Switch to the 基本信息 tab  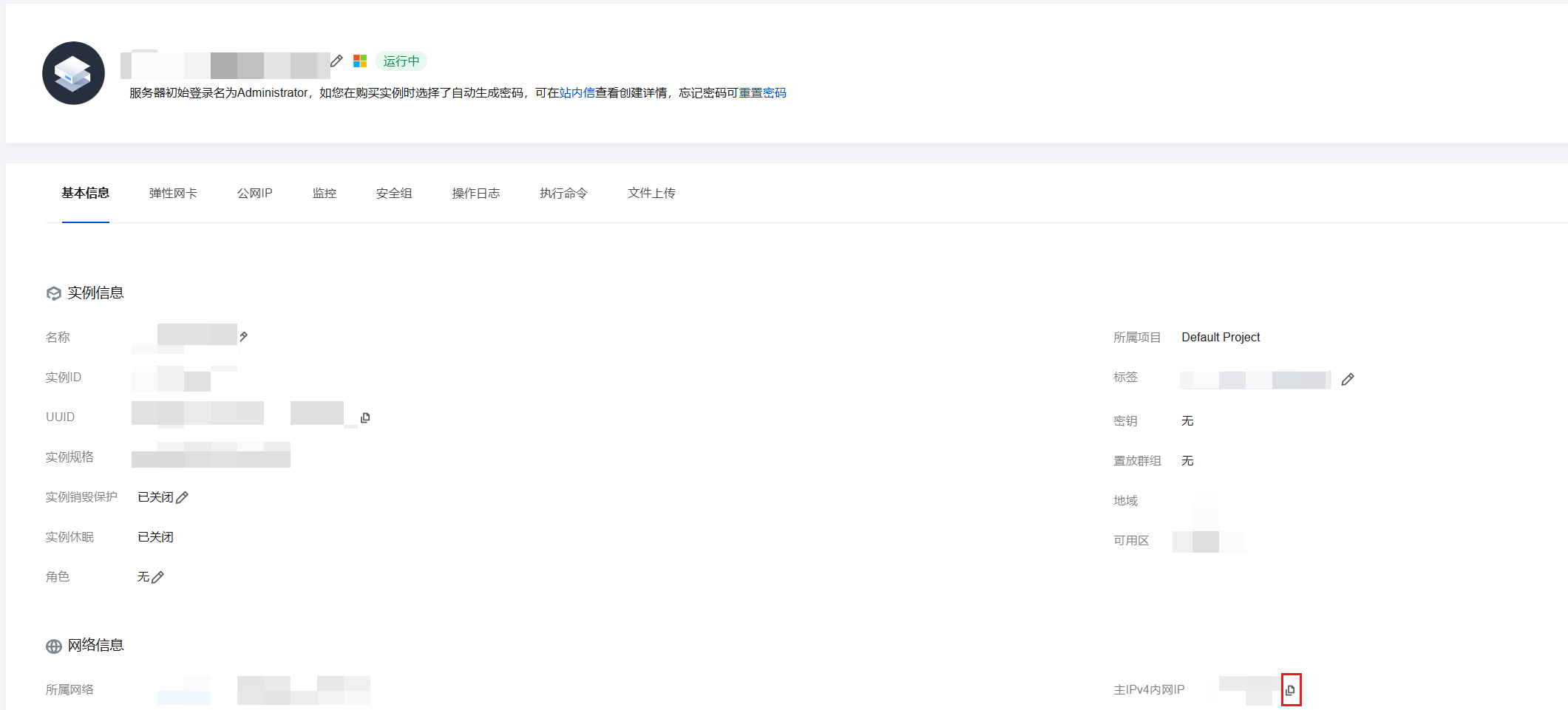86,193
